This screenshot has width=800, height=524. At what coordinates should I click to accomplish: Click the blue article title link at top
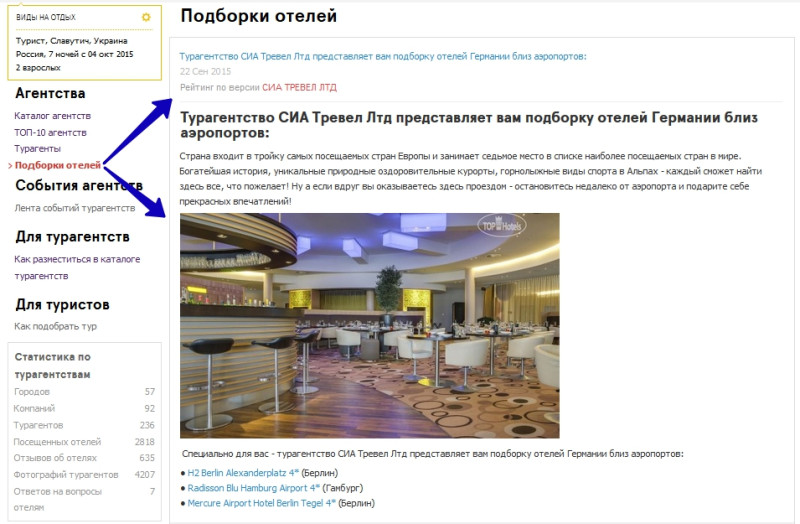383,56
